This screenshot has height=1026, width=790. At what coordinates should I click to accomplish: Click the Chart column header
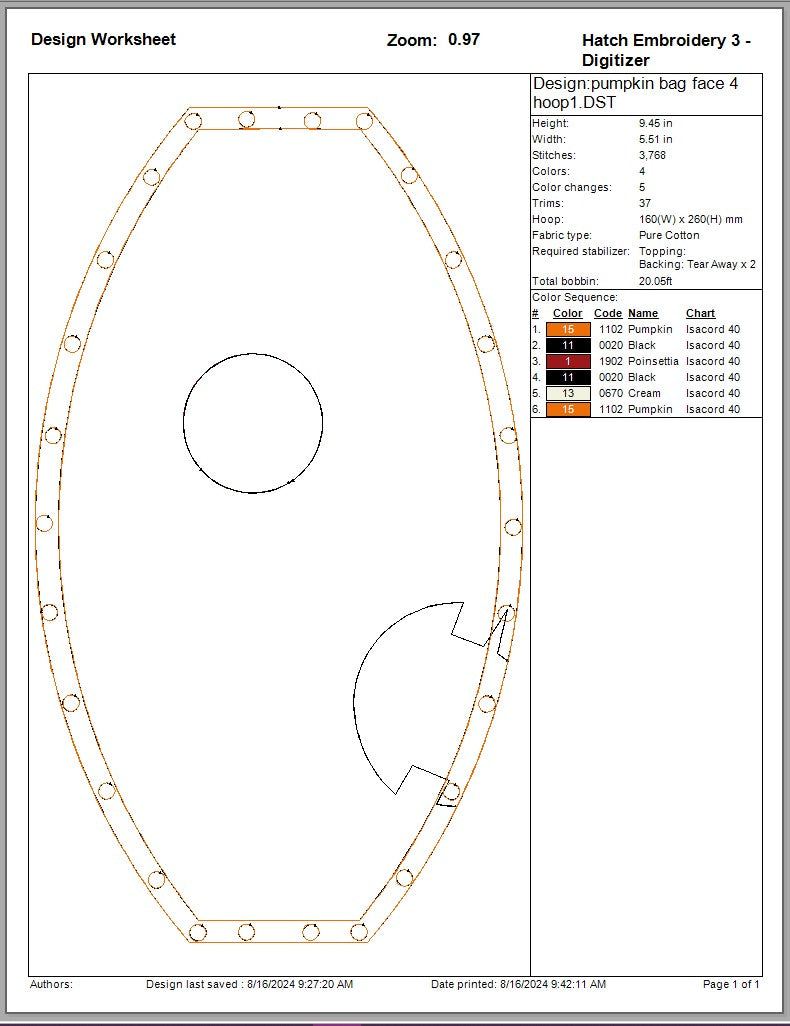pyautogui.click(x=700, y=313)
